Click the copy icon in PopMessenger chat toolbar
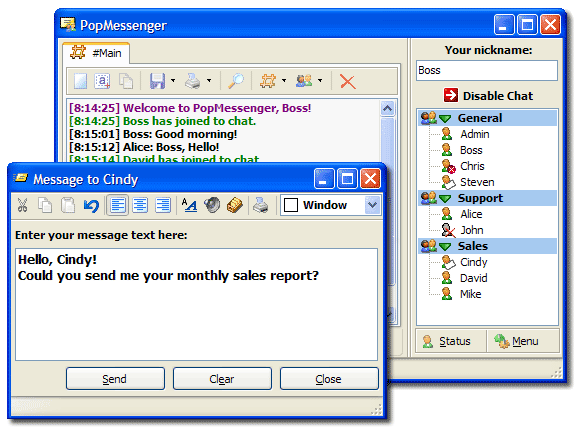Image resolution: width=578 pixels, height=432 pixels. pos(126,81)
